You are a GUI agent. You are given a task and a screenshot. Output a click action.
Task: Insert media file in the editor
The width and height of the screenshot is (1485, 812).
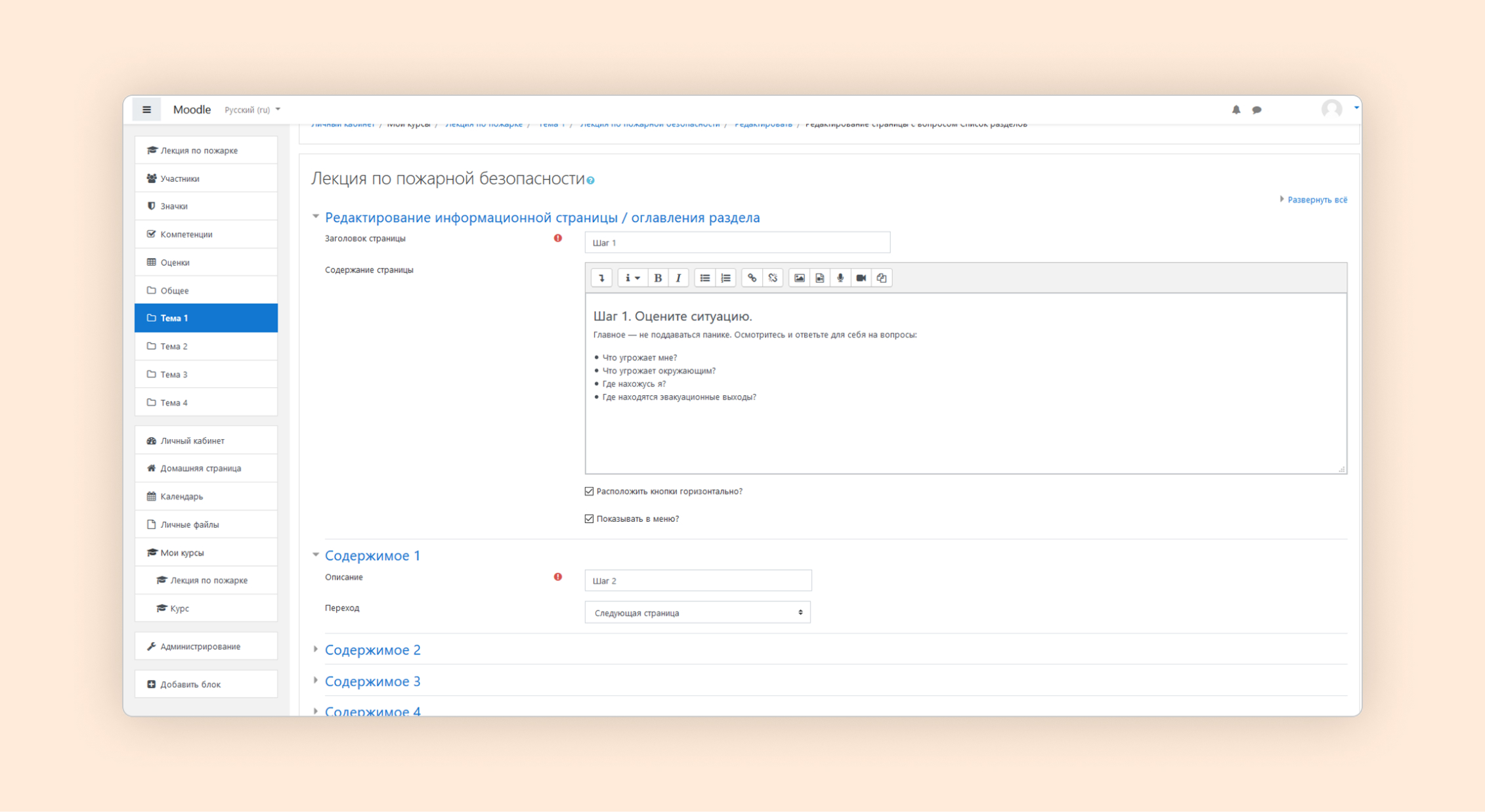coord(820,278)
